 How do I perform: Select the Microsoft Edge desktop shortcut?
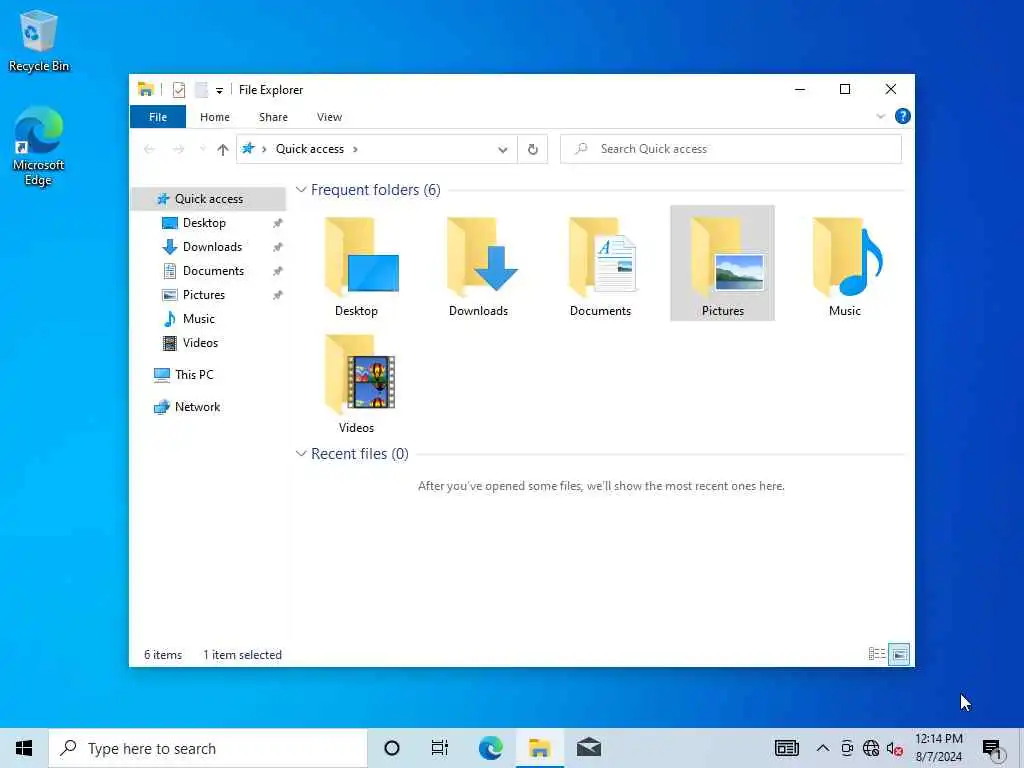click(x=39, y=146)
